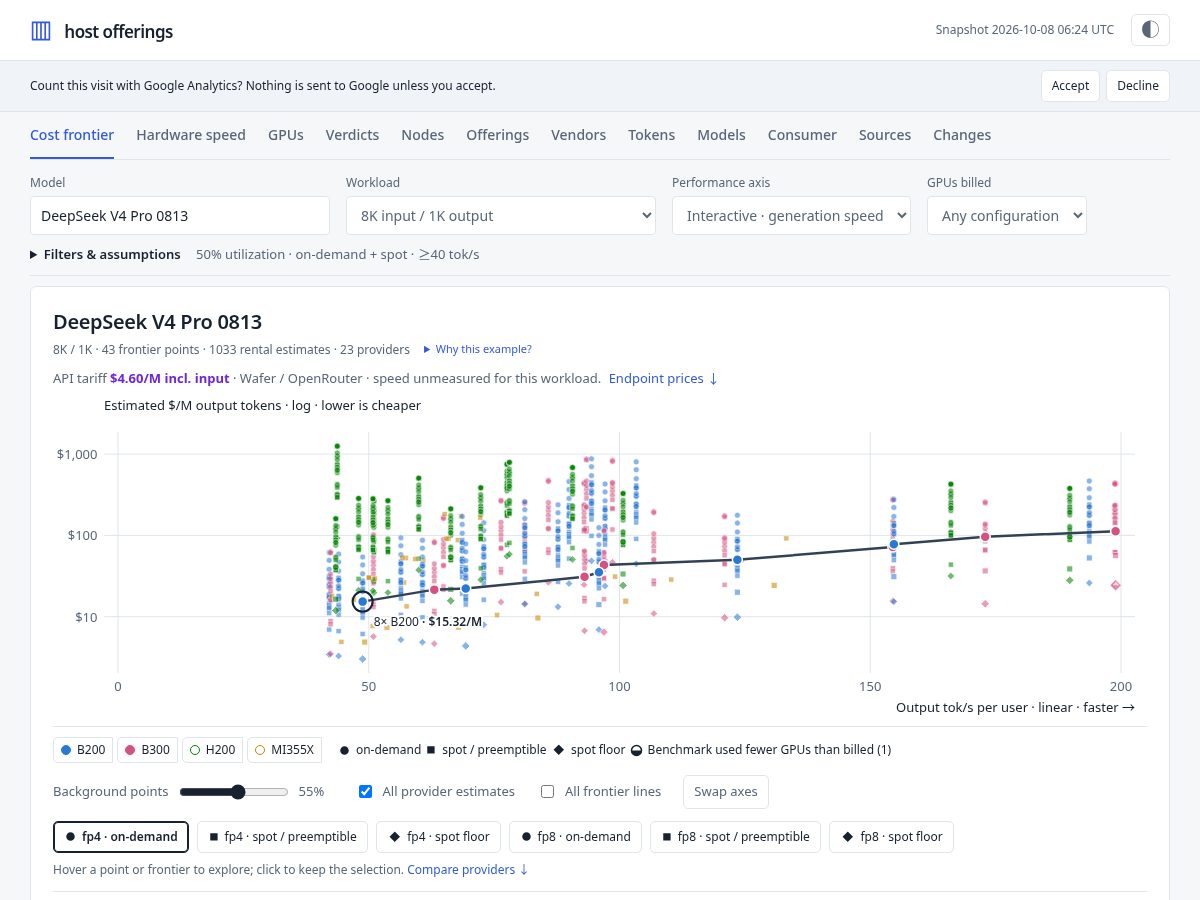Open the Sources tab
This screenshot has width=1200, height=900.
point(885,135)
